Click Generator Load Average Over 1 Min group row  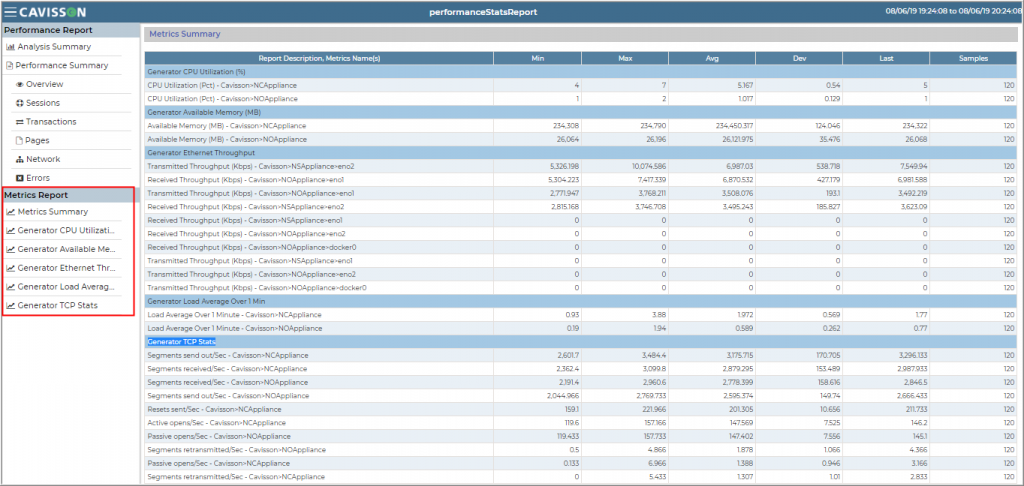581,301
